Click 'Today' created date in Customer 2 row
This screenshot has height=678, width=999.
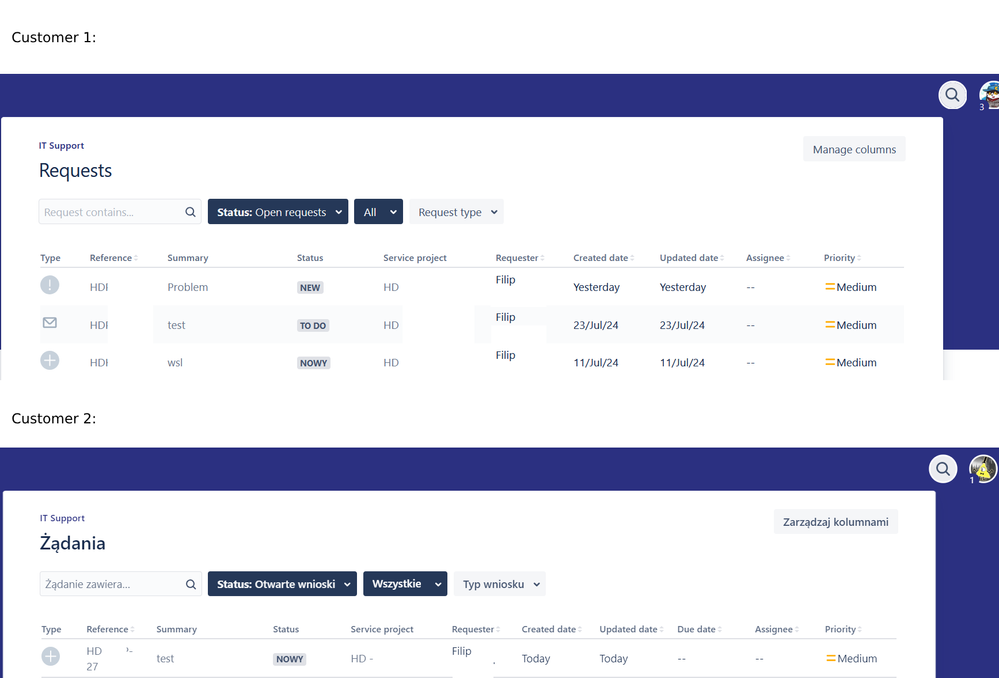(x=536, y=659)
